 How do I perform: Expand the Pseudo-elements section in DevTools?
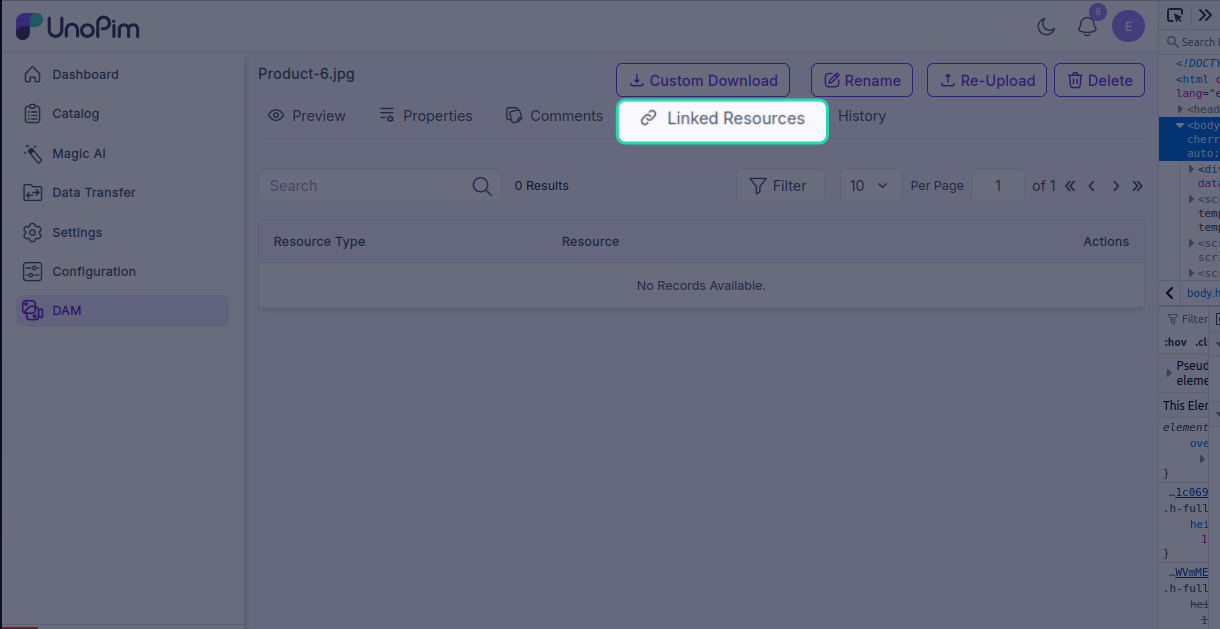pos(1168,373)
